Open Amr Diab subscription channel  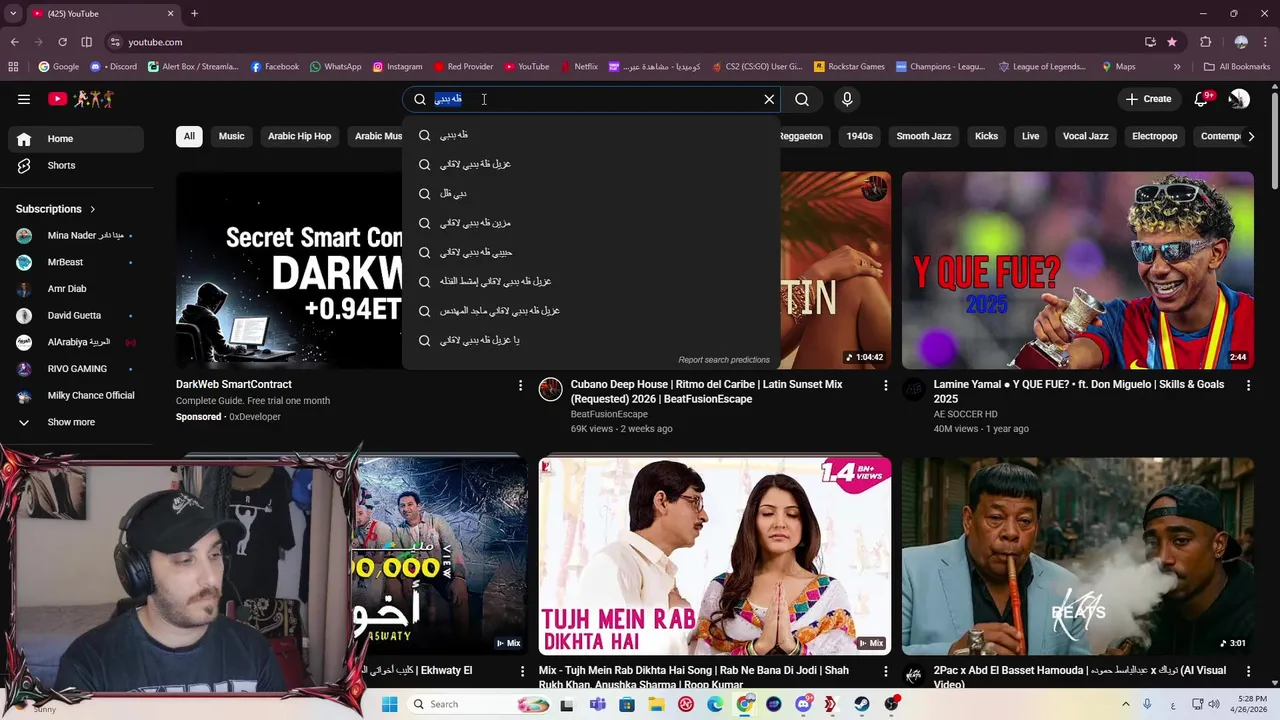tap(76, 289)
